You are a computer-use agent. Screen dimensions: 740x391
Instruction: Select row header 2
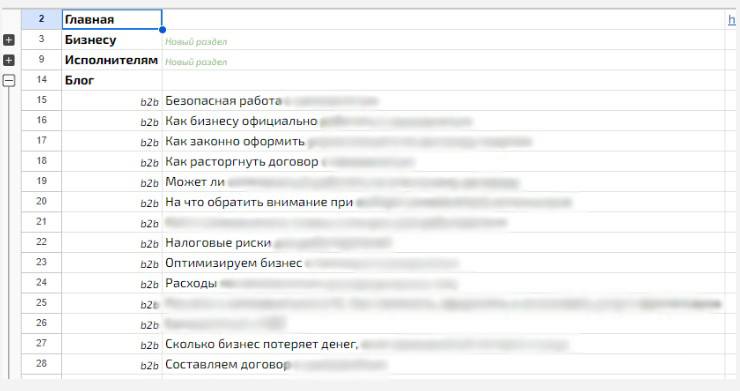(x=42, y=19)
